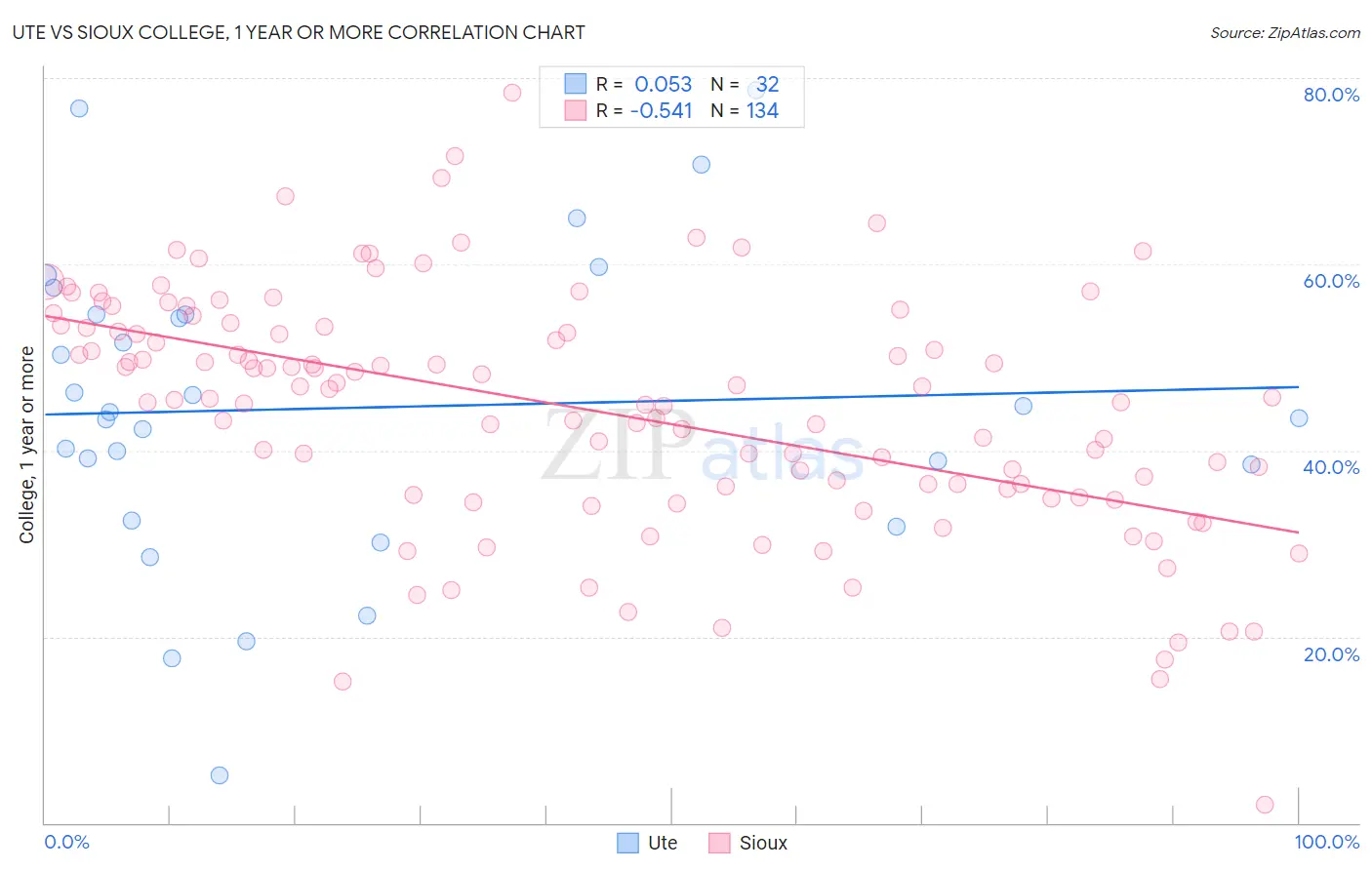This screenshot has height=870, width=1372.
Task: Click the blue swatch beside R = 0.053
Action: click(x=576, y=84)
